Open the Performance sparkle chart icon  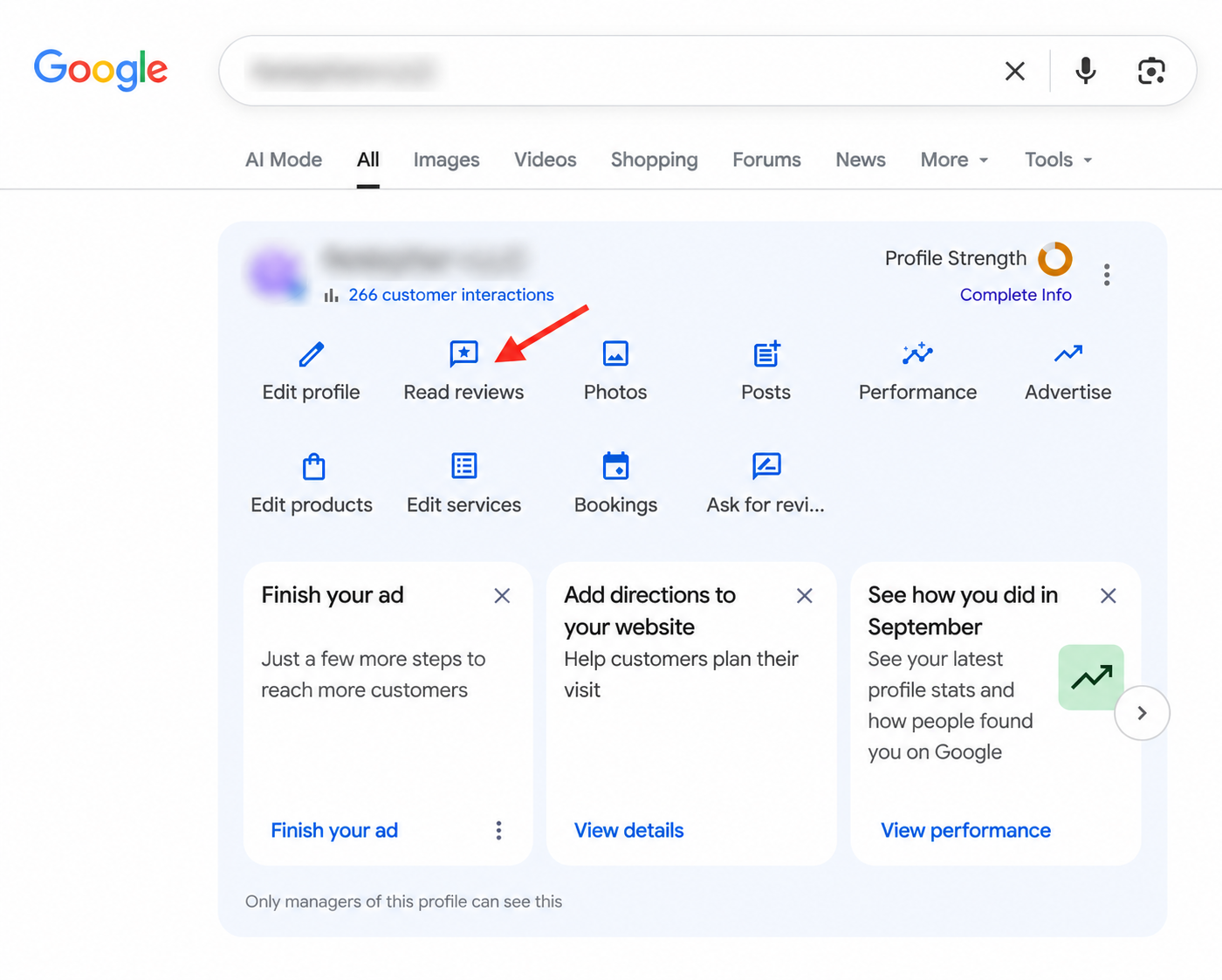917,353
